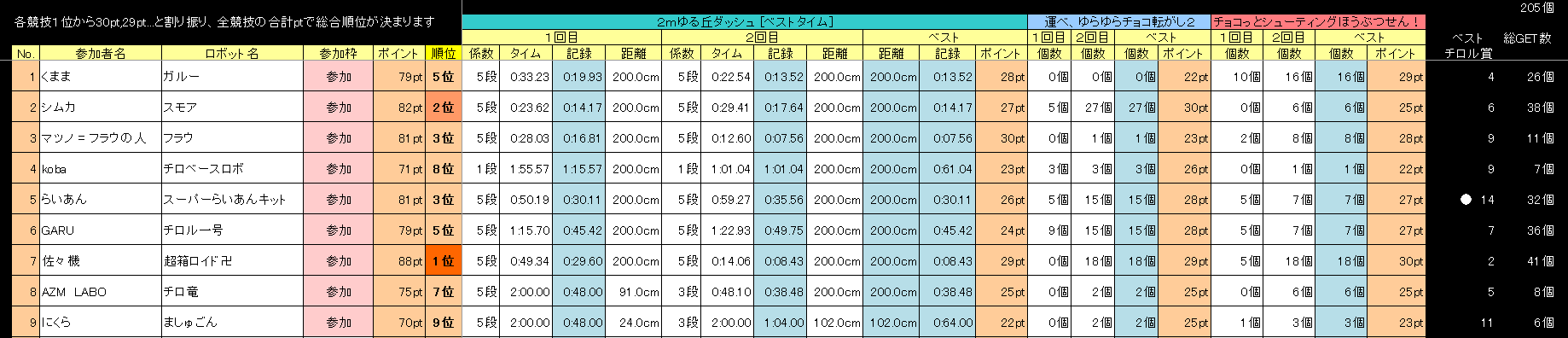
Task: Click the 2位 rank cell for シムカ
Action: click(443, 107)
